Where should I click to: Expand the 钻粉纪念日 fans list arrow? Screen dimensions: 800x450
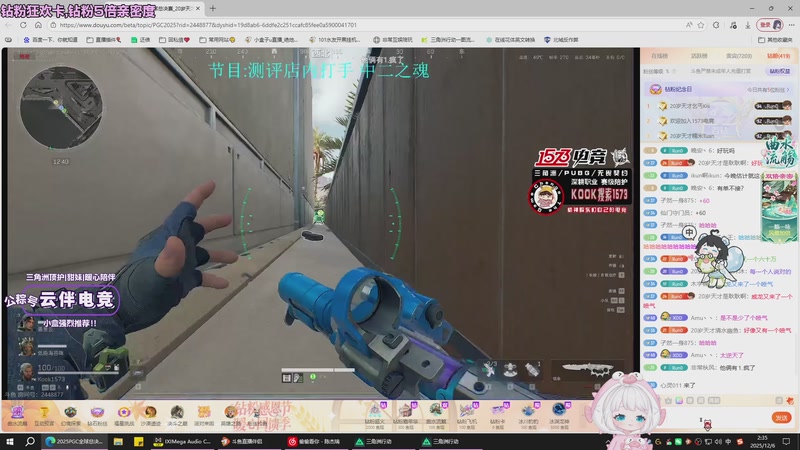coord(788,90)
